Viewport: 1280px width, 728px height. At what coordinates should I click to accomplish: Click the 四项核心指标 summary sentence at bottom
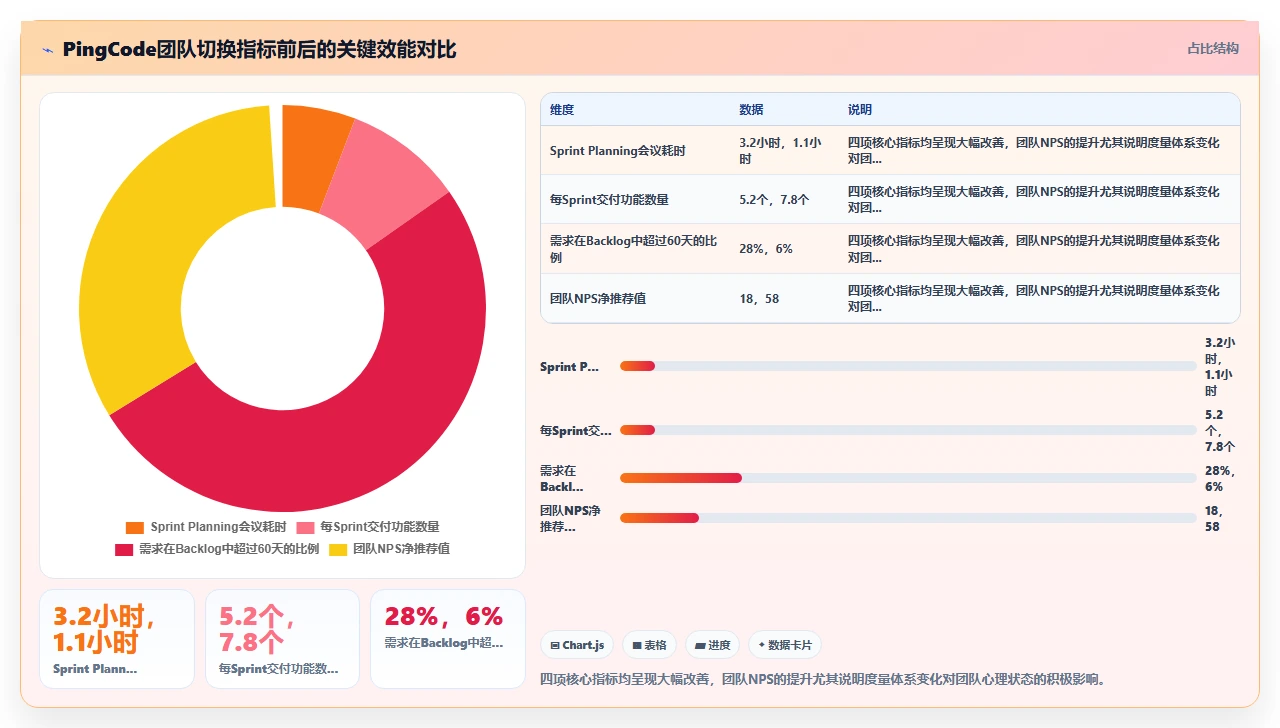pos(823,680)
